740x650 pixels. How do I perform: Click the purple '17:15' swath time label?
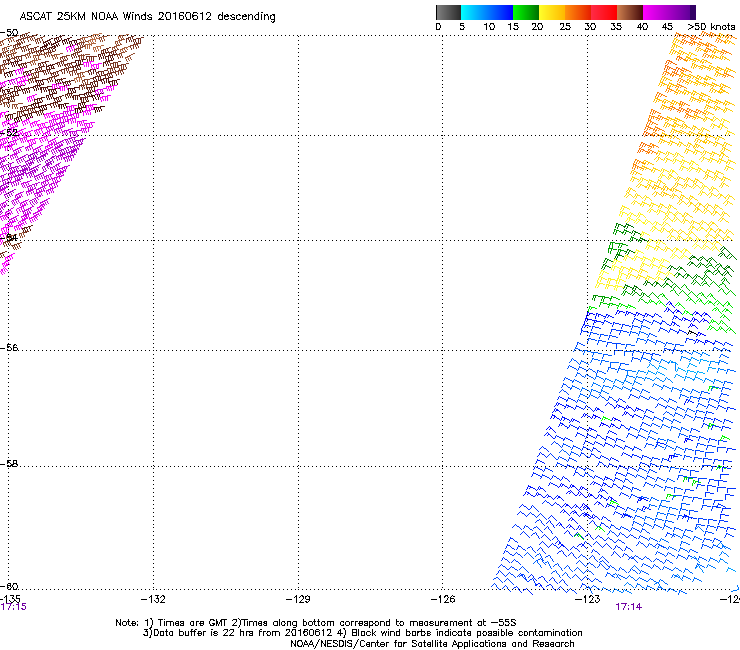click(x=13, y=607)
